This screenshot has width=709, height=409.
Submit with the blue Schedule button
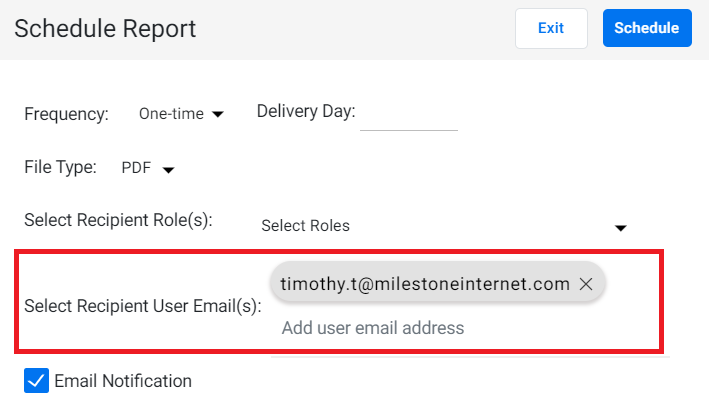click(647, 28)
